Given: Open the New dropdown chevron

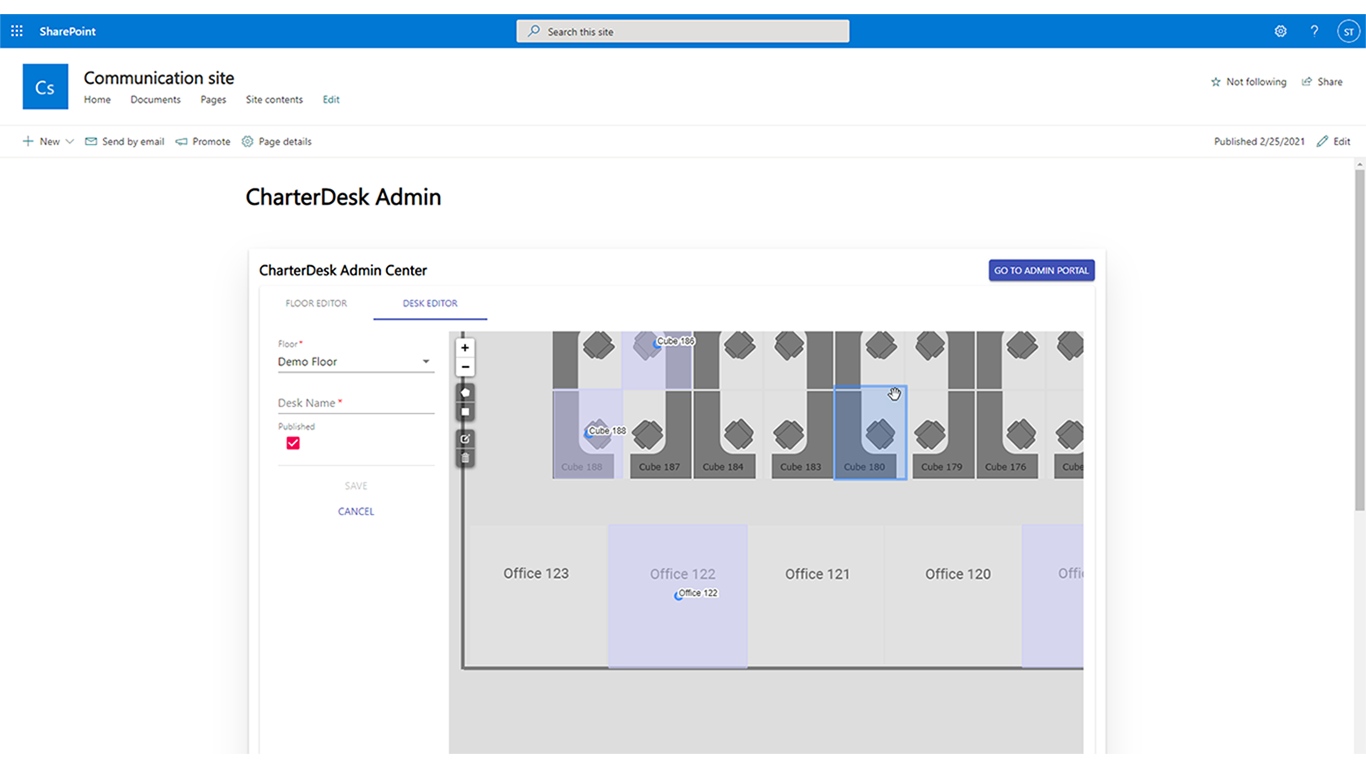Looking at the screenshot, I should [x=70, y=142].
